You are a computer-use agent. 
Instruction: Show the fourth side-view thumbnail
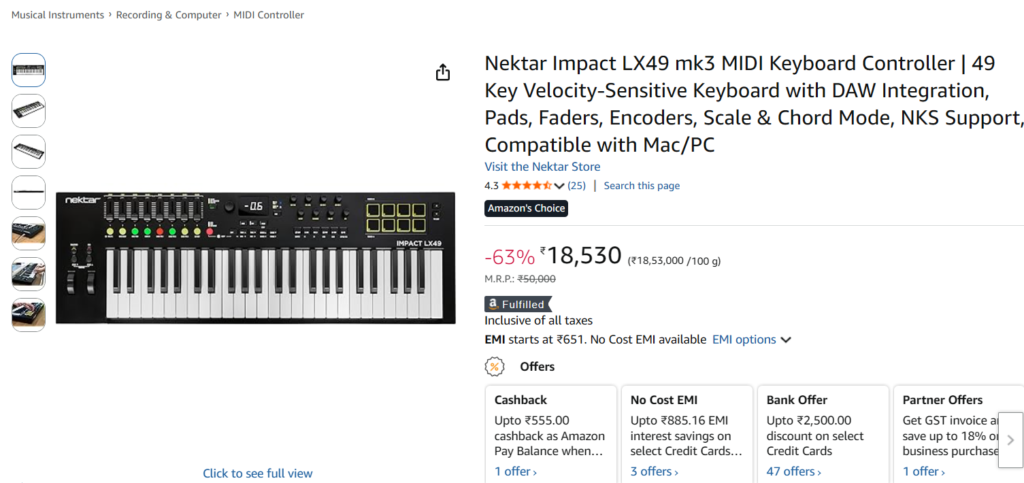pyautogui.click(x=28, y=192)
